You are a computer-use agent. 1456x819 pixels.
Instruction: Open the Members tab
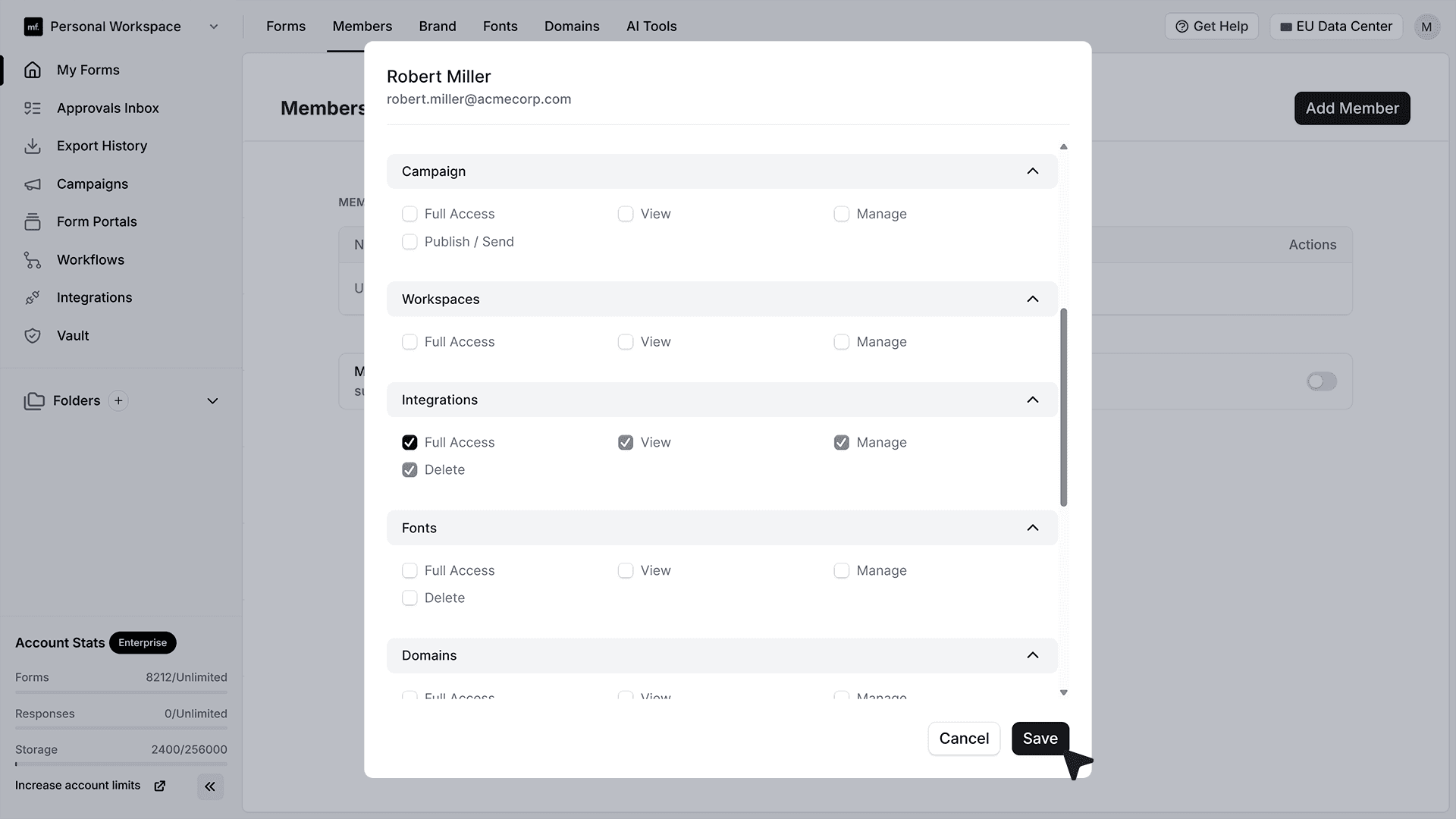[362, 27]
